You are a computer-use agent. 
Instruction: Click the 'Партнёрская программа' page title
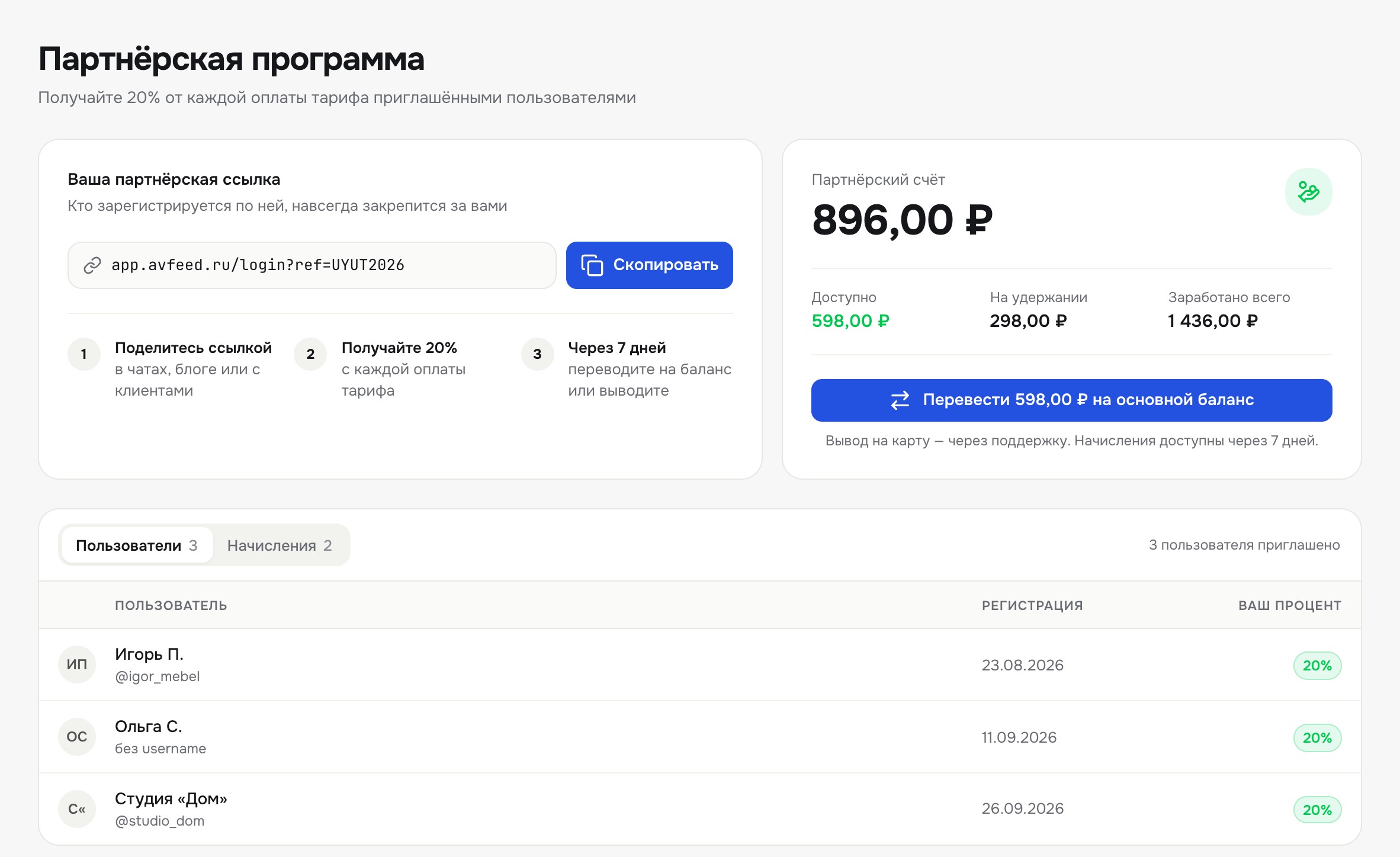(232, 59)
